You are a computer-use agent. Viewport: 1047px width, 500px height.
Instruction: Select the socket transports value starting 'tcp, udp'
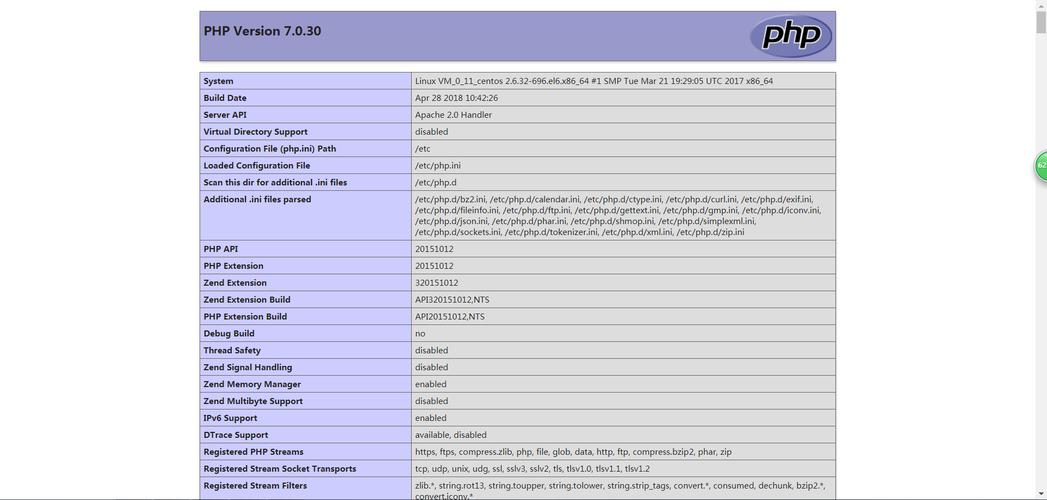pos(532,469)
